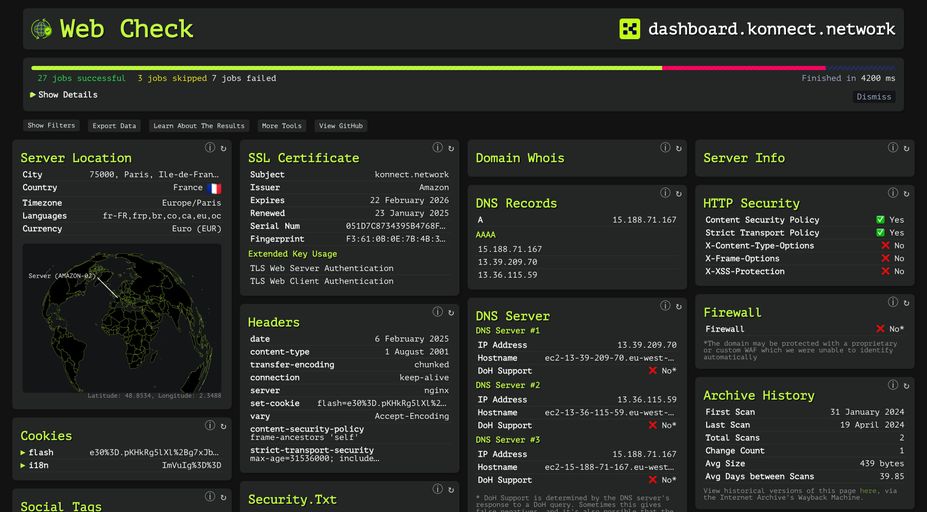Click the Strict Transport Policy green checkmark

(880, 233)
